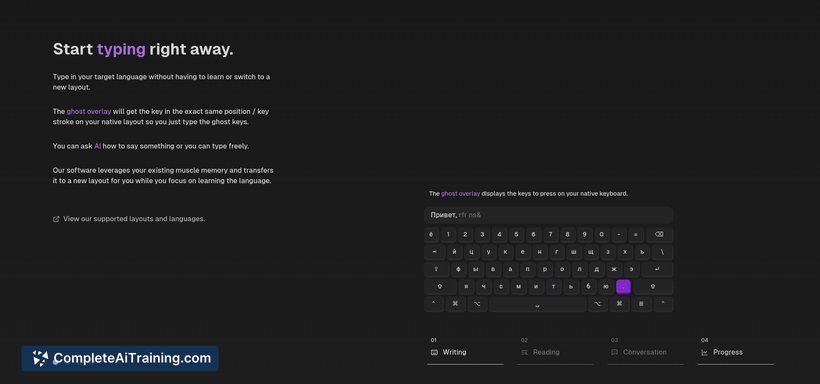This screenshot has width=820, height=384.
Task: Click the minus (-) key
Action: point(619,235)
